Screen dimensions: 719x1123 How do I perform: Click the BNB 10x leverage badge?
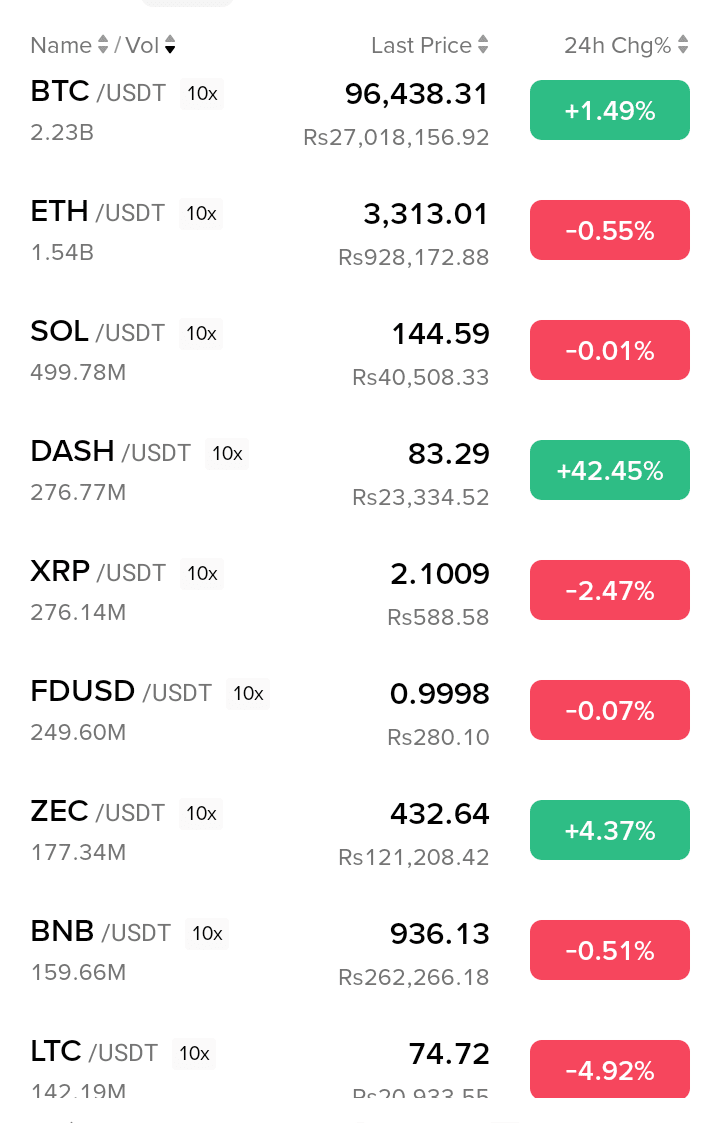(x=207, y=933)
